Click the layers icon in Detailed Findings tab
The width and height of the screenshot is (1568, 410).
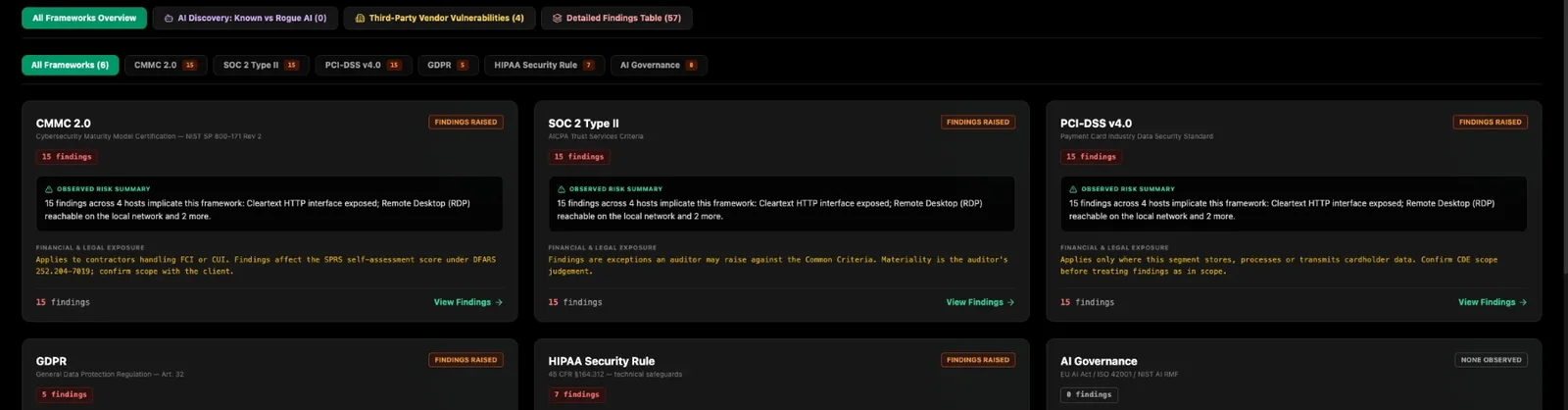click(557, 18)
